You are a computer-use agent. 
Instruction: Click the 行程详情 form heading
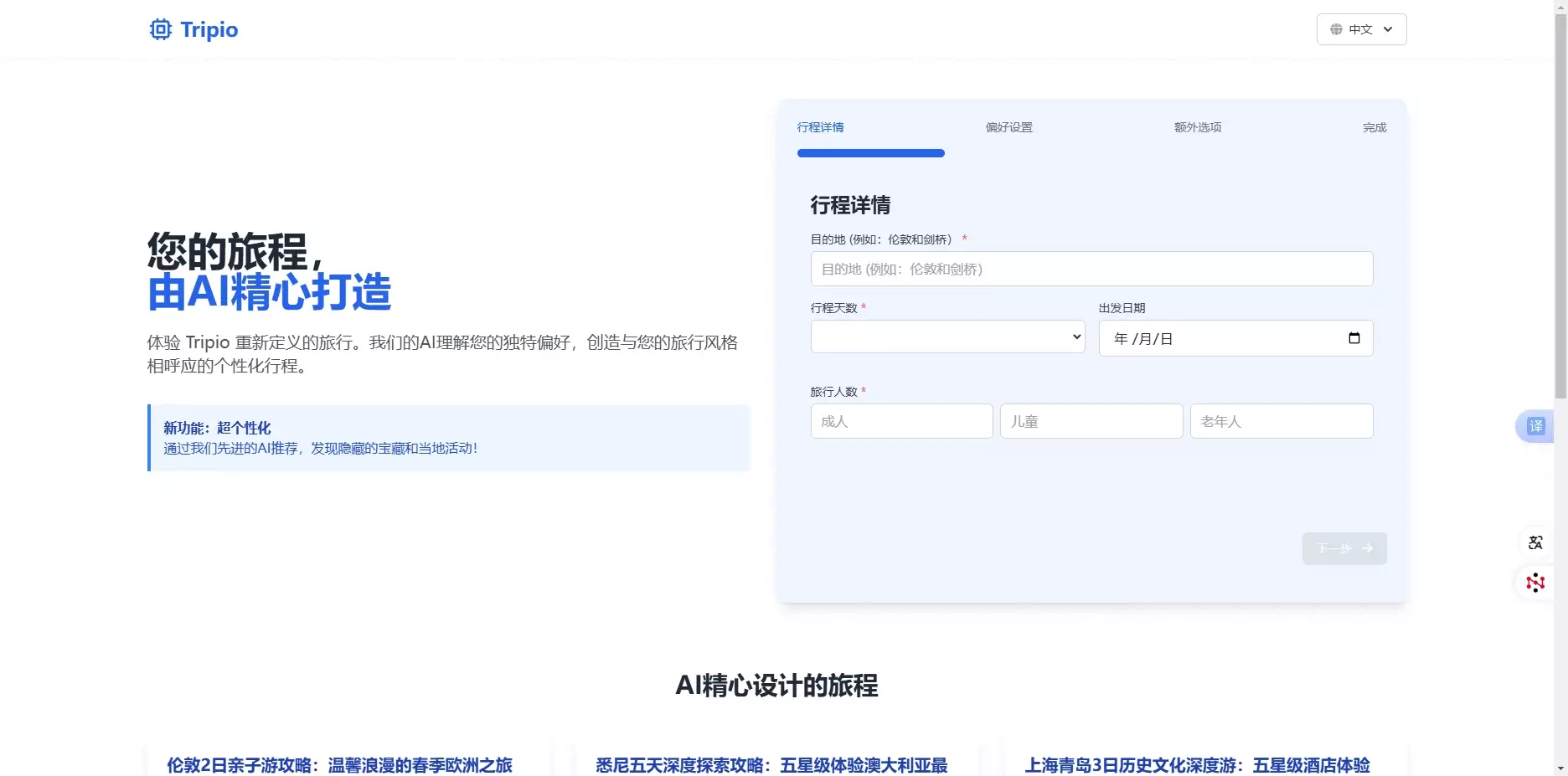click(850, 205)
